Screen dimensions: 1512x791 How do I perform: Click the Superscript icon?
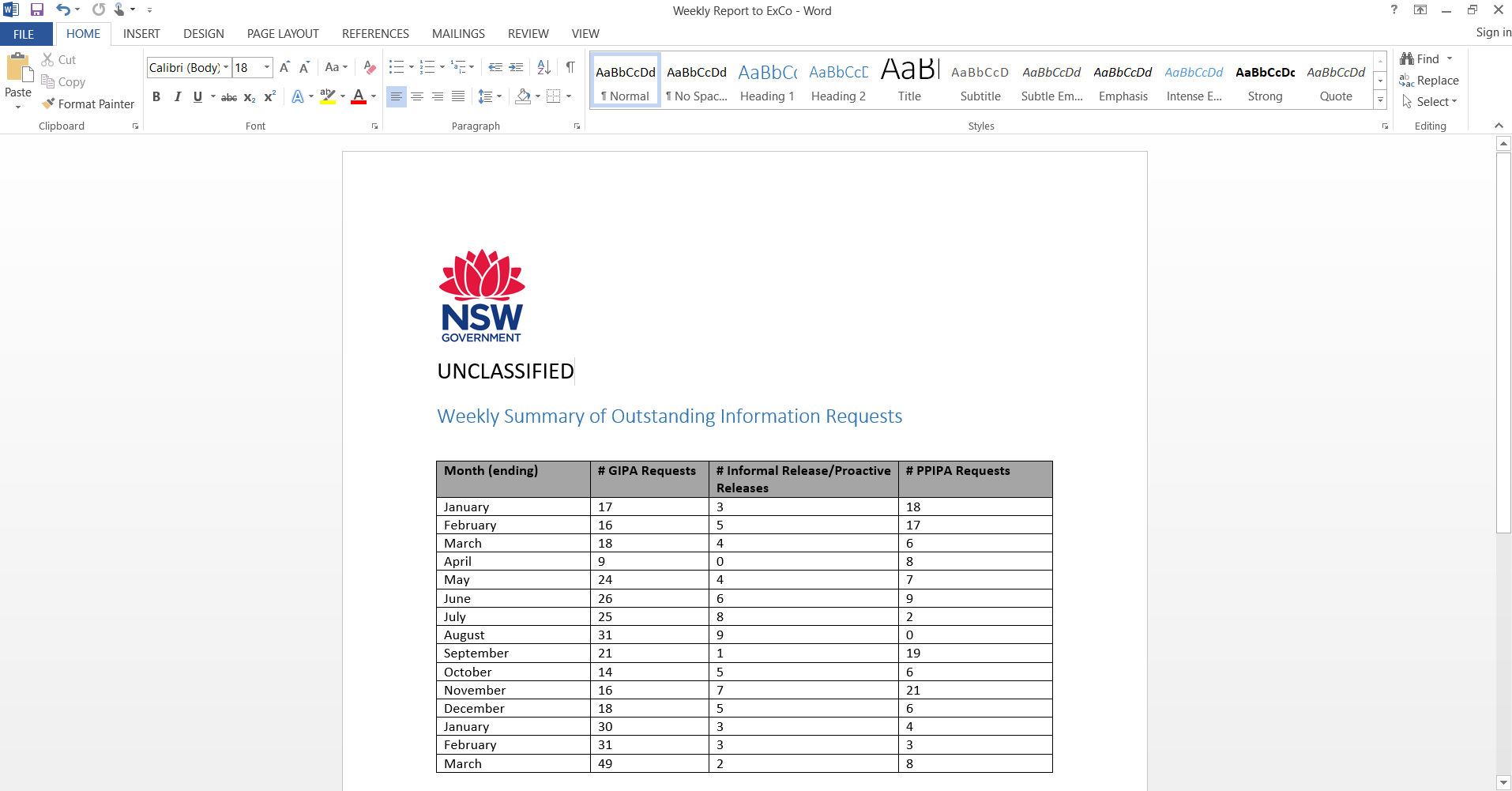coord(269,96)
